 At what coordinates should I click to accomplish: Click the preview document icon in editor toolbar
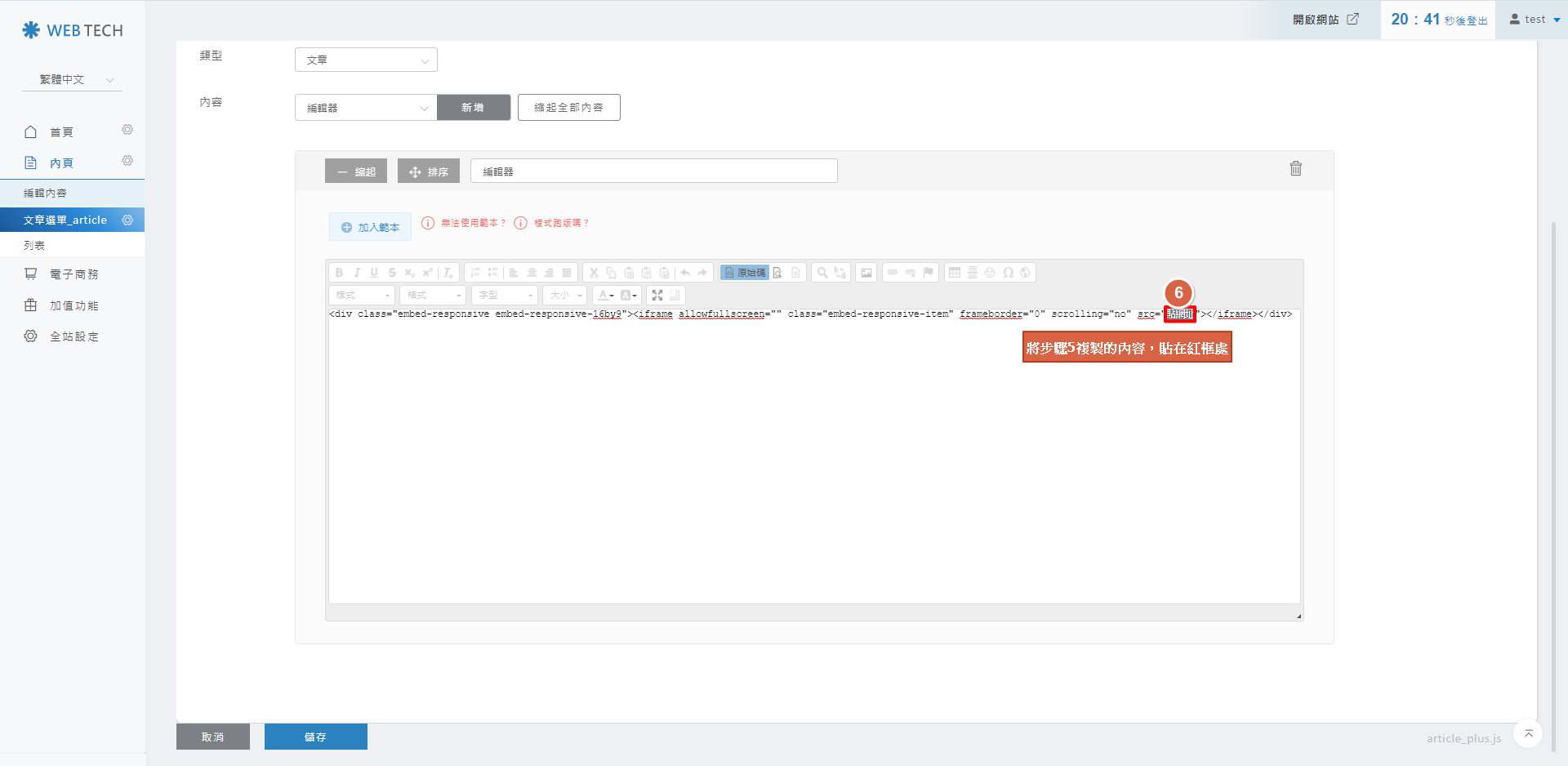pos(778,273)
